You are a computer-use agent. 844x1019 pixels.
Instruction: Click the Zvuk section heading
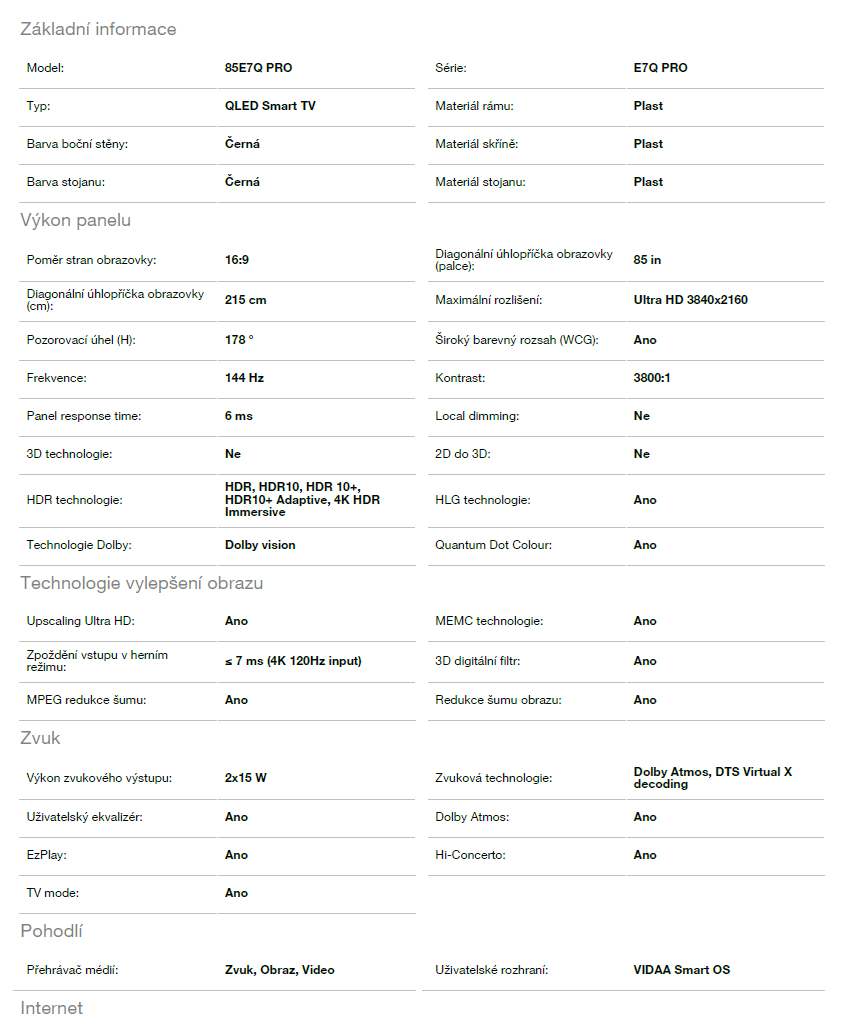tap(40, 738)
